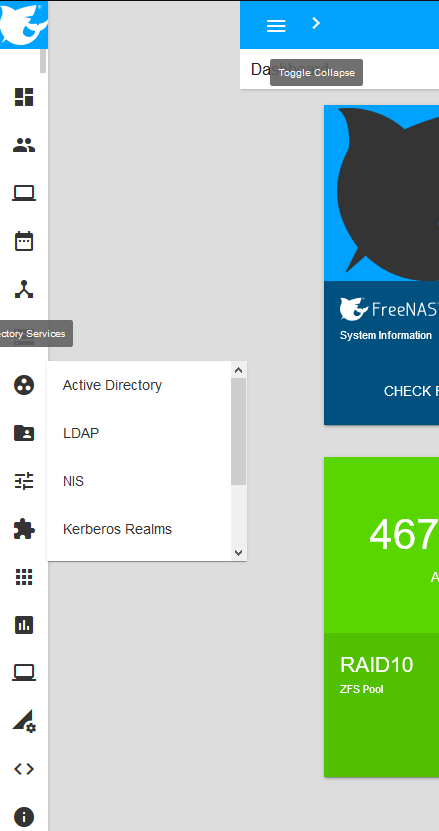Click the submenu scrollbar thumb
The image size is (439, 831).
pyautogui.click(x=239, y=431)
